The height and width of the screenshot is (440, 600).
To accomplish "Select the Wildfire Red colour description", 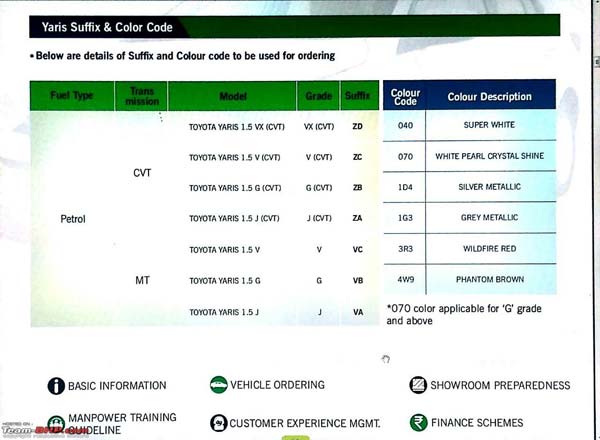I will coord(490,248).
